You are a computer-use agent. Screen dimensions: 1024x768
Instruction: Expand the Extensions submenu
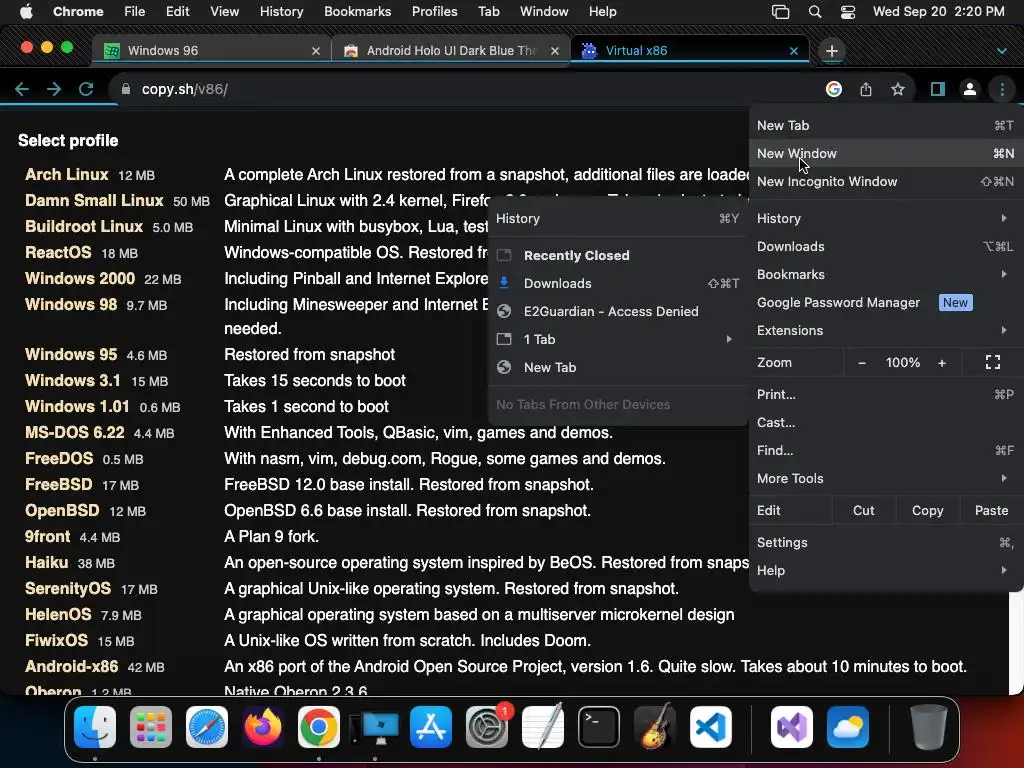click(x=886, y=330)
